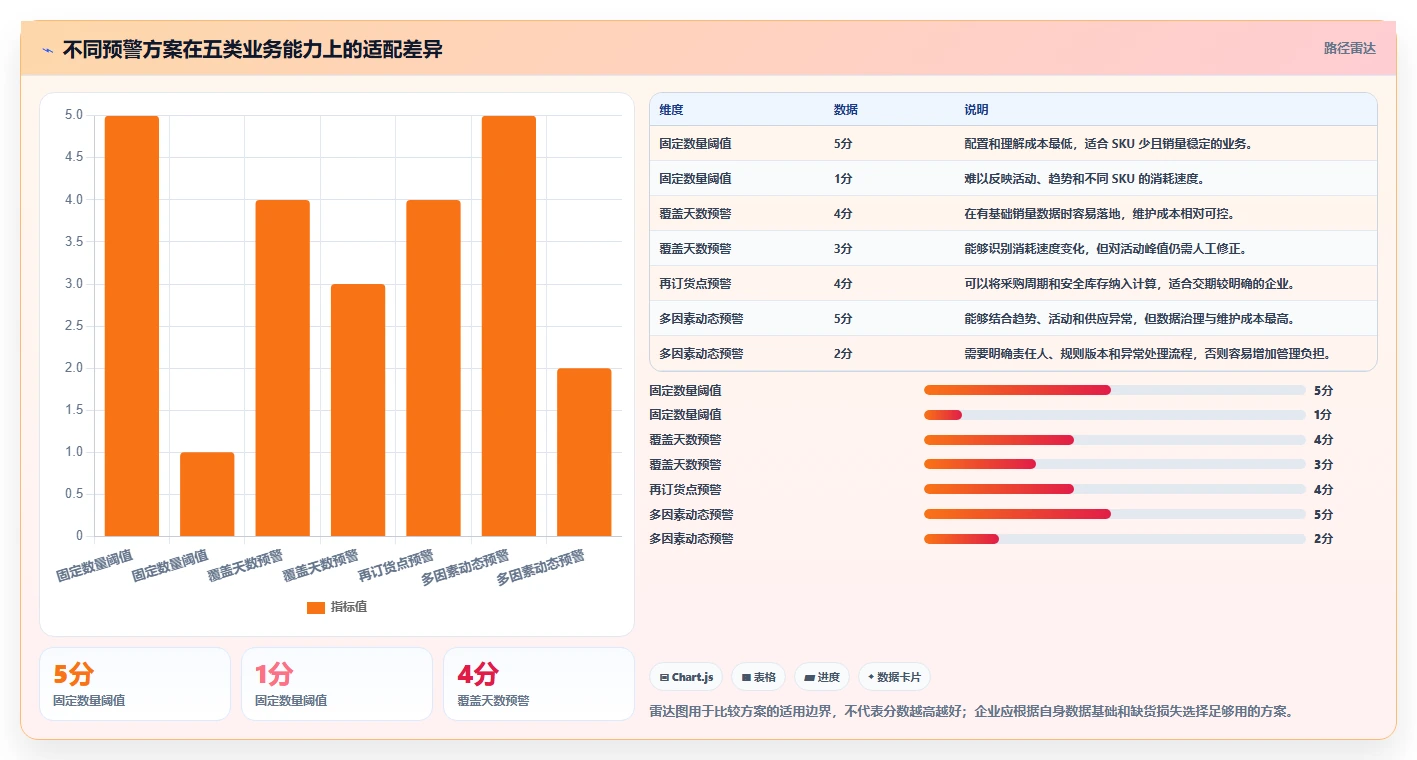Click the chart bar with value 3
Viewport: 1417px width, 760px height.
click(x=358, y=410)
